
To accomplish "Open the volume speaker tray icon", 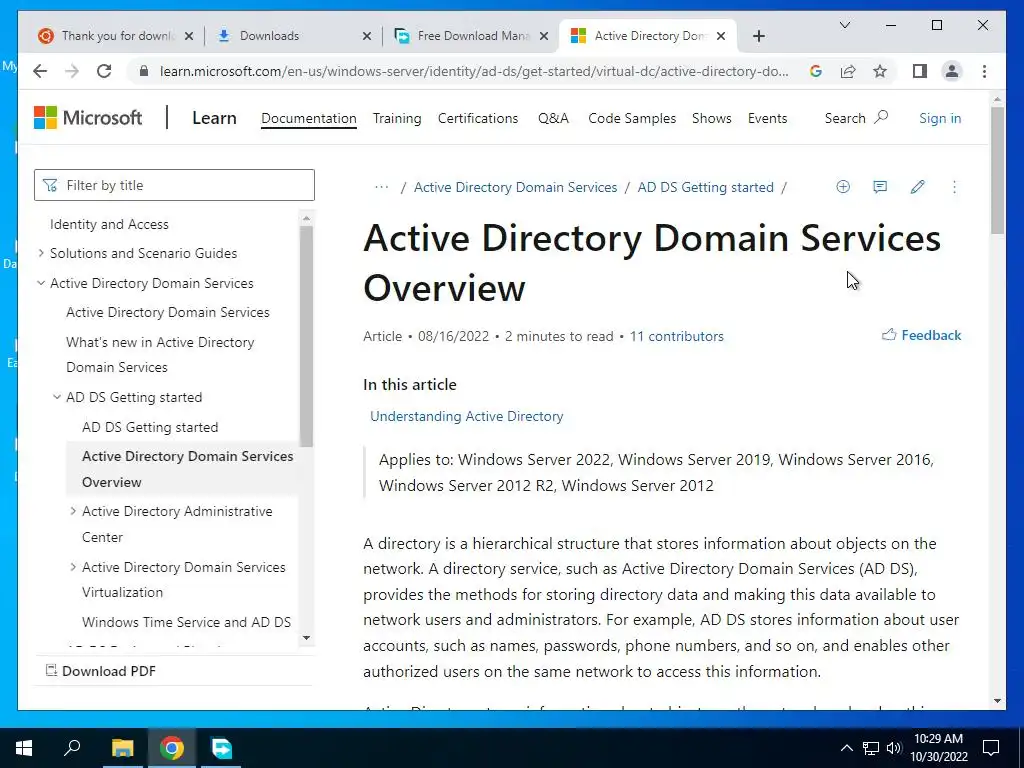I will click(x=894, y=748).
